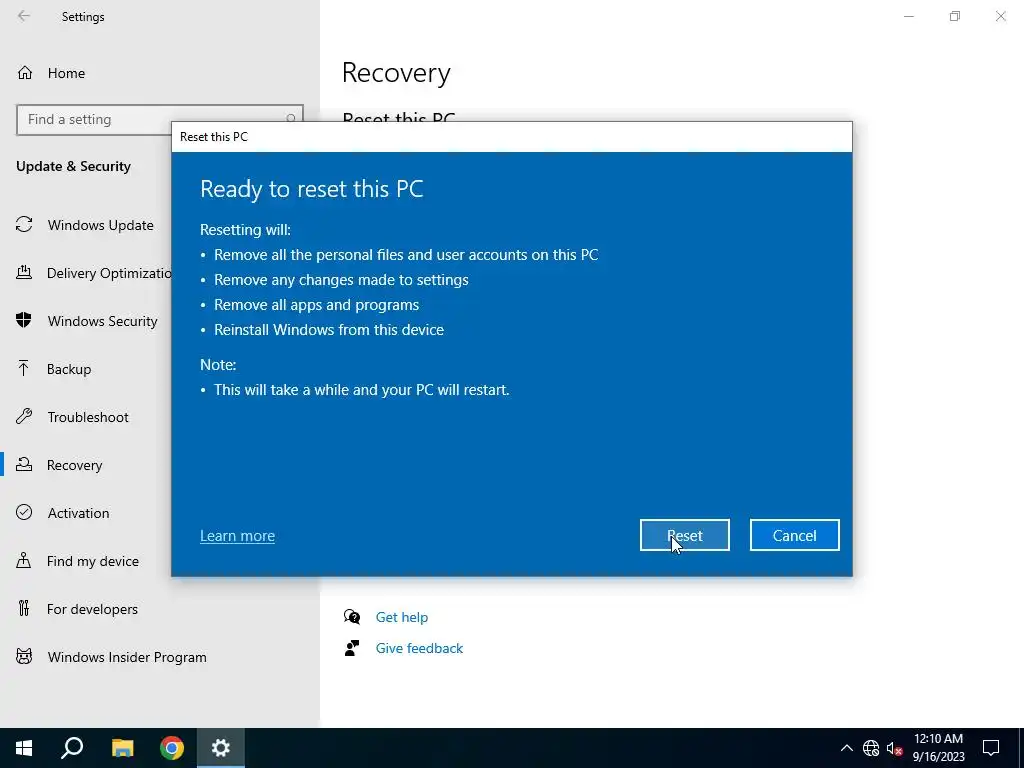This screenshot has height=768, width=1024.
Task: Launch File Explorer from taskbar
Action: (122, 748)
